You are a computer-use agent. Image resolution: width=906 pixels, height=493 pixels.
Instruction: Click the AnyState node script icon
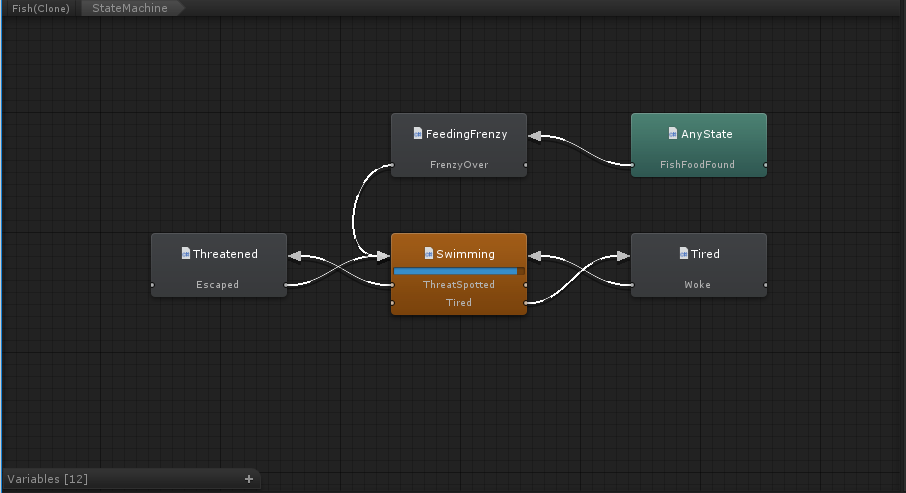pyautogui.click(x=673, y=134)
